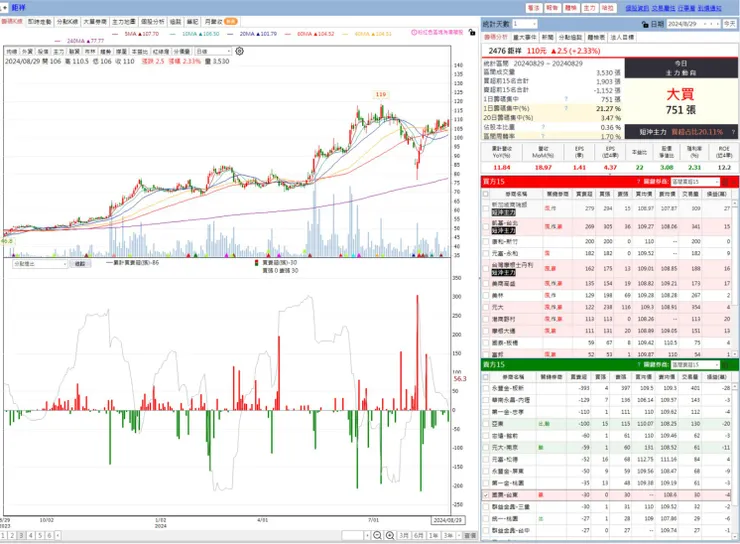Image resolution: width=740 pixels, height=544 pixels.
Task: Click help icon beside 佔股本比重
Action: point(543,127)
